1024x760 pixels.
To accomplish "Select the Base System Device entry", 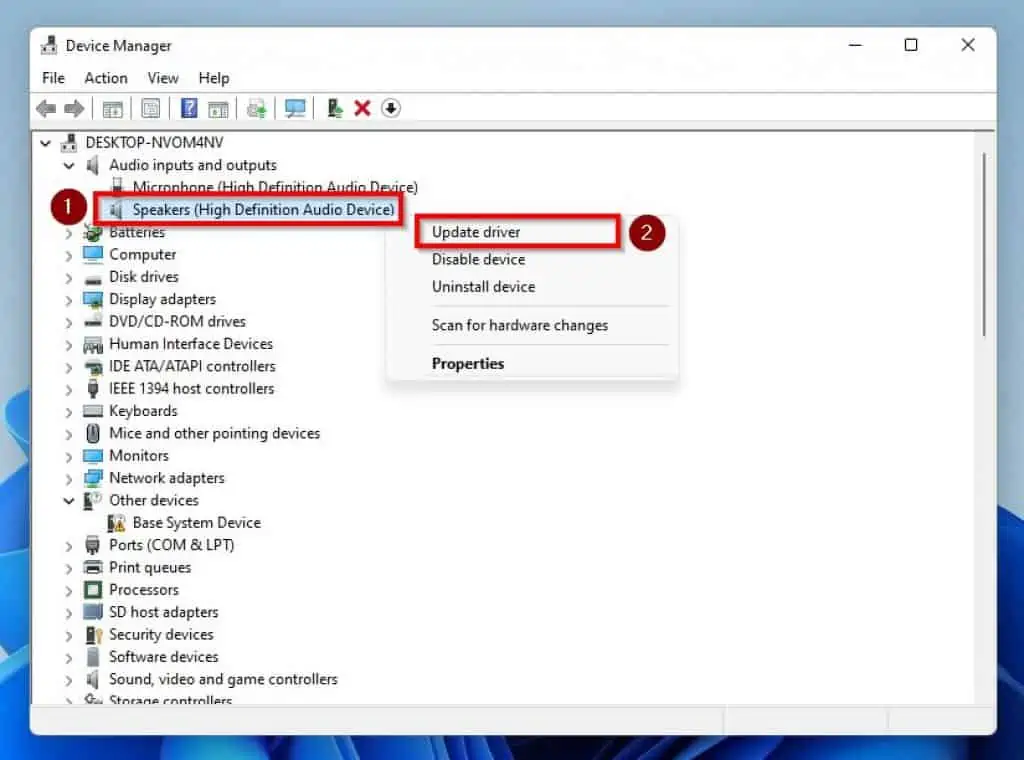I will (x=196, y=522).
